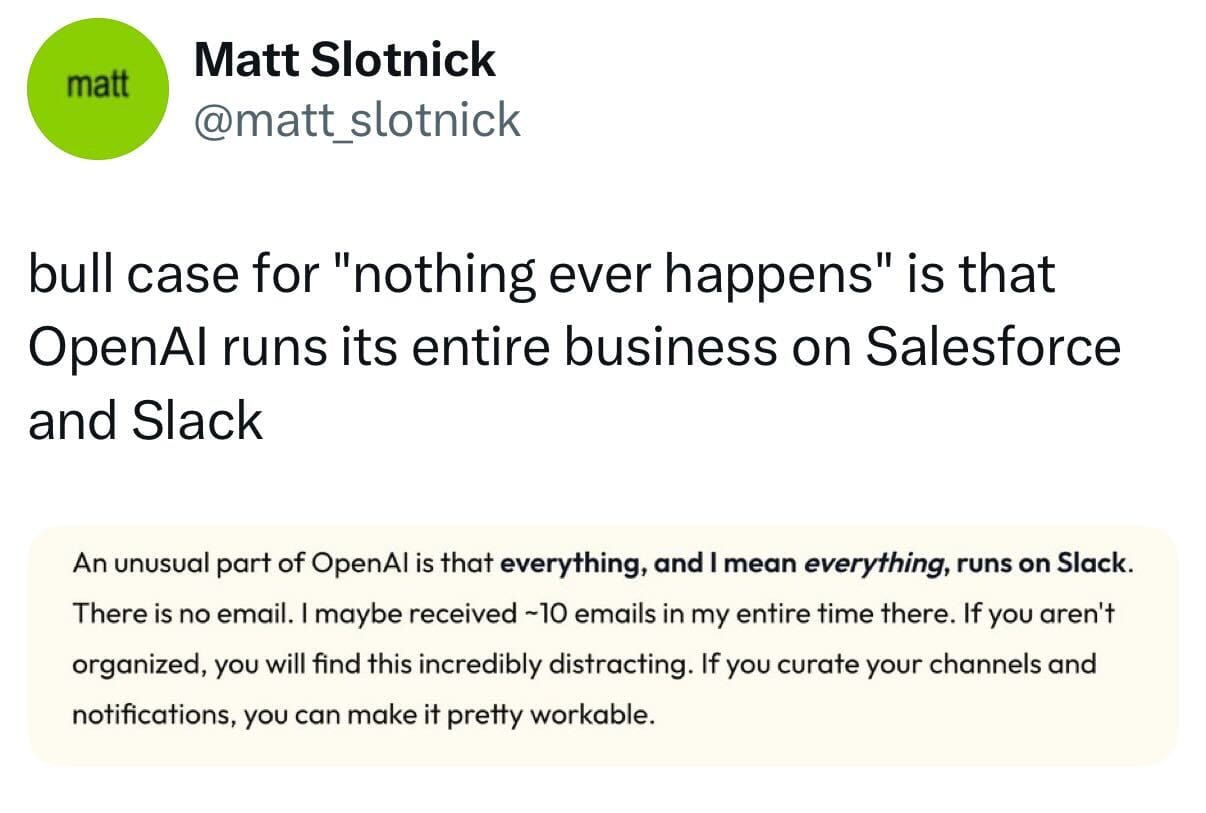
Task: Click the word "notifications" in the quote
Action: pos(138,715)
